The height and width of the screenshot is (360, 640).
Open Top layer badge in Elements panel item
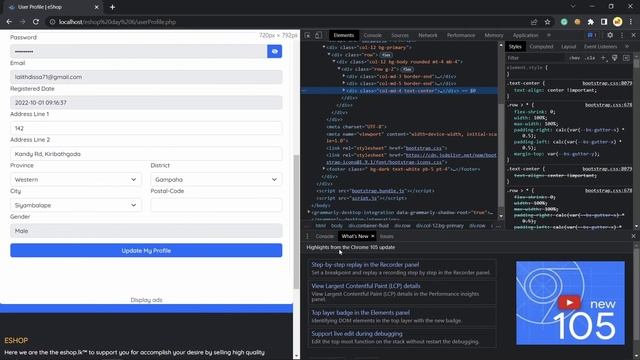360,313
